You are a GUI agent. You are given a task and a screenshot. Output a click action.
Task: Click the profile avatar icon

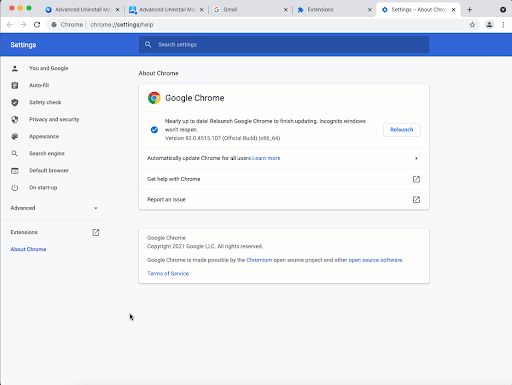[x=489, y=25]
